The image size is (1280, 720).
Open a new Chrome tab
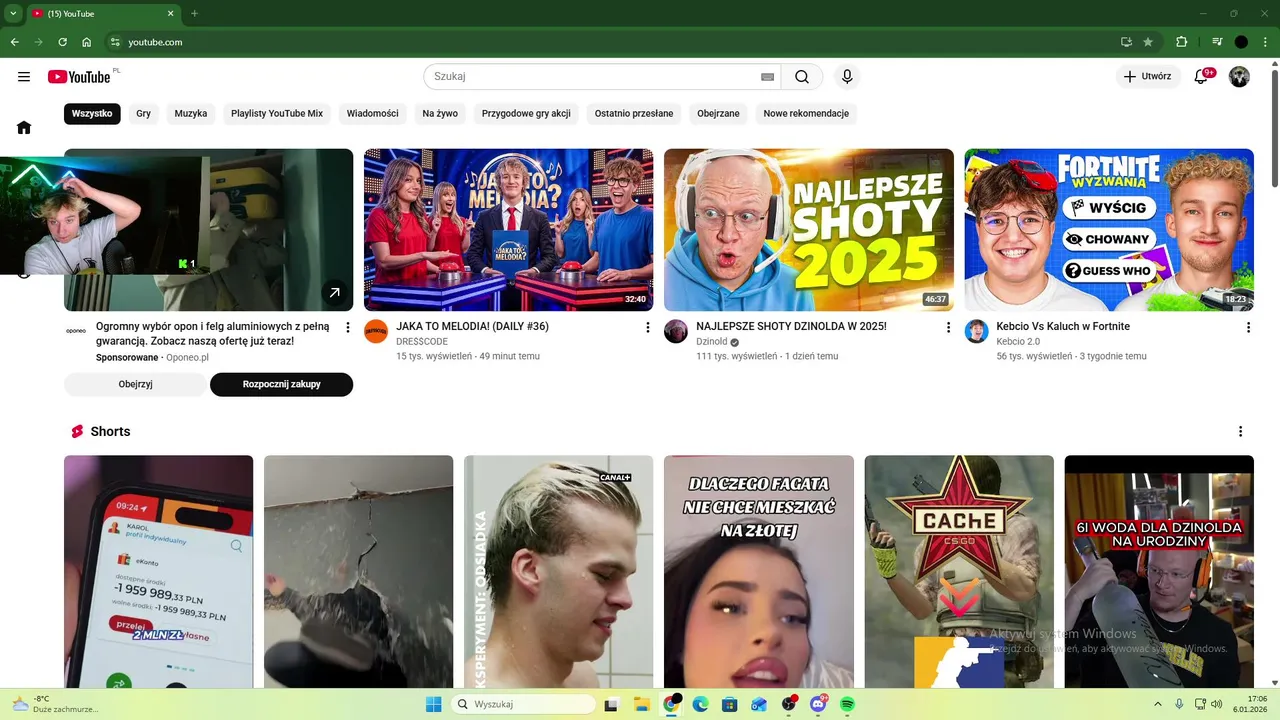tap(194, 14)
